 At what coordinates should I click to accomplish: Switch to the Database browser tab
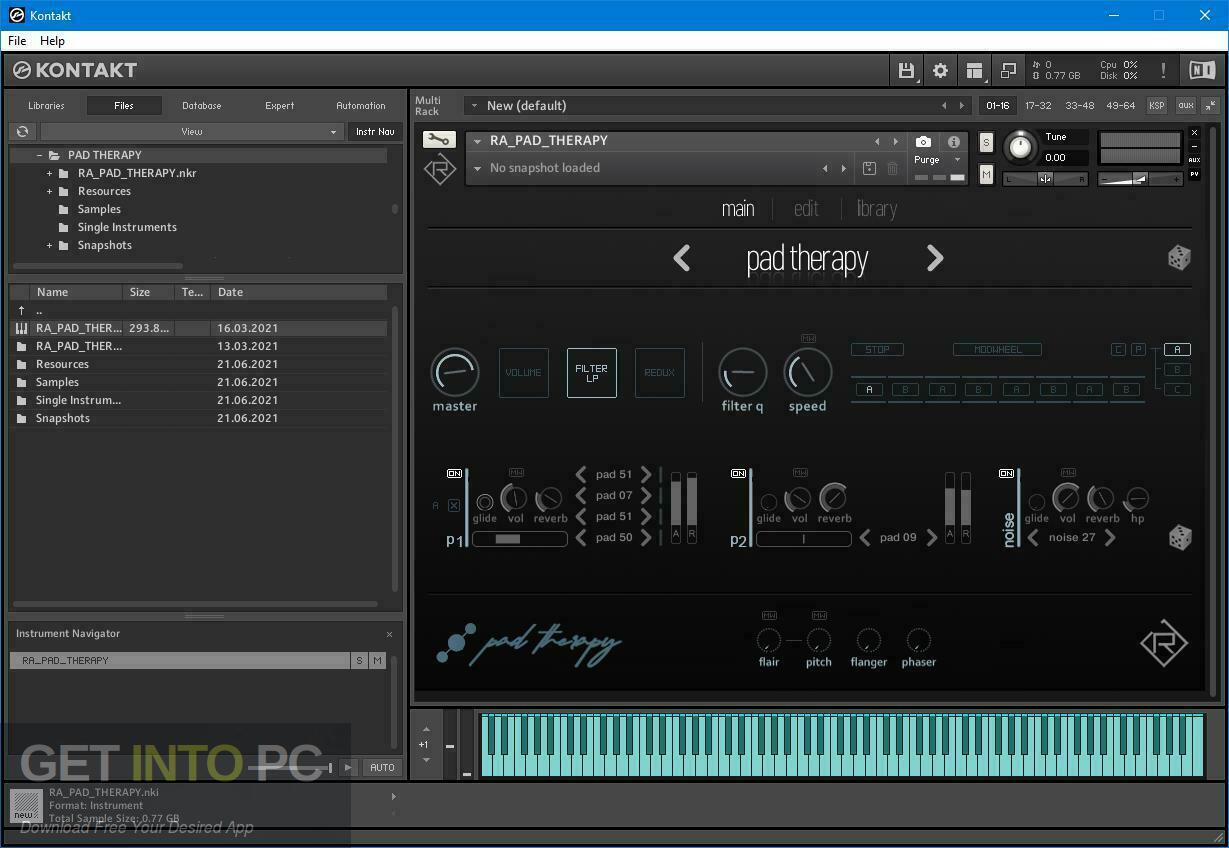[x=202, y=105]
